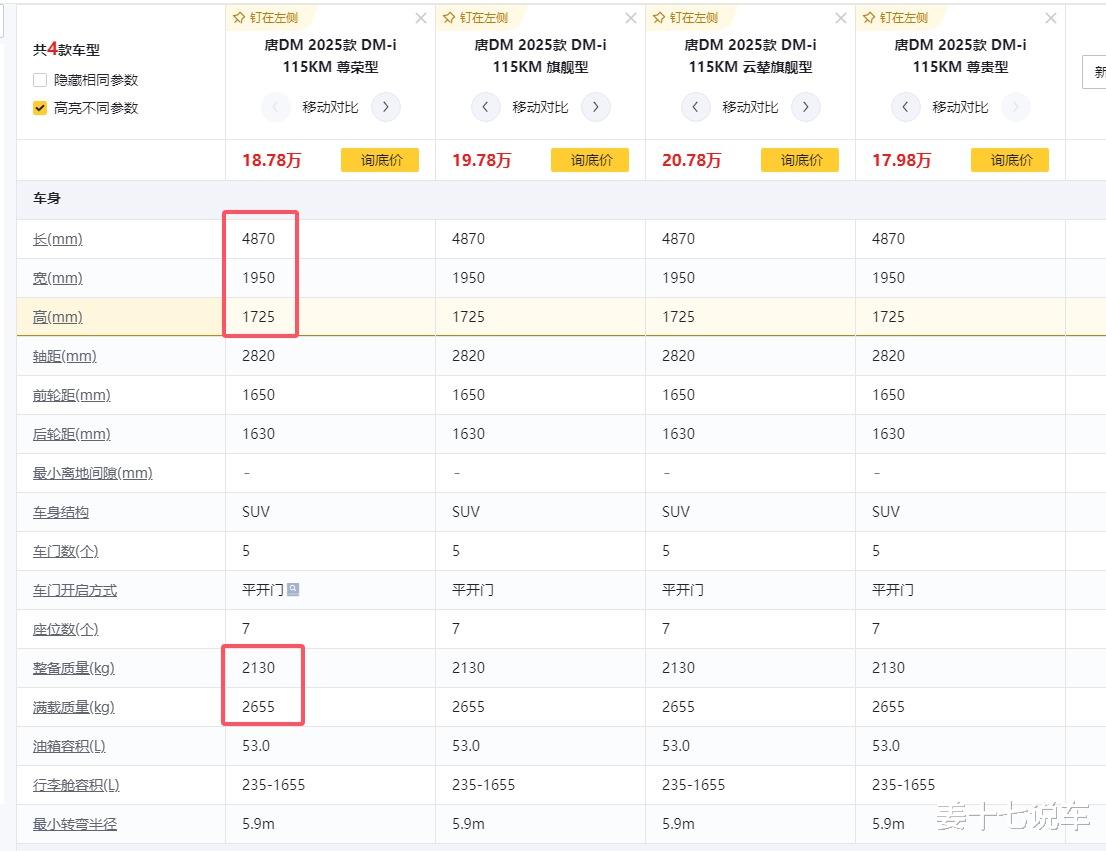
Task: Ask lowest price for 19.78万 model
Action: click(590, 160)
